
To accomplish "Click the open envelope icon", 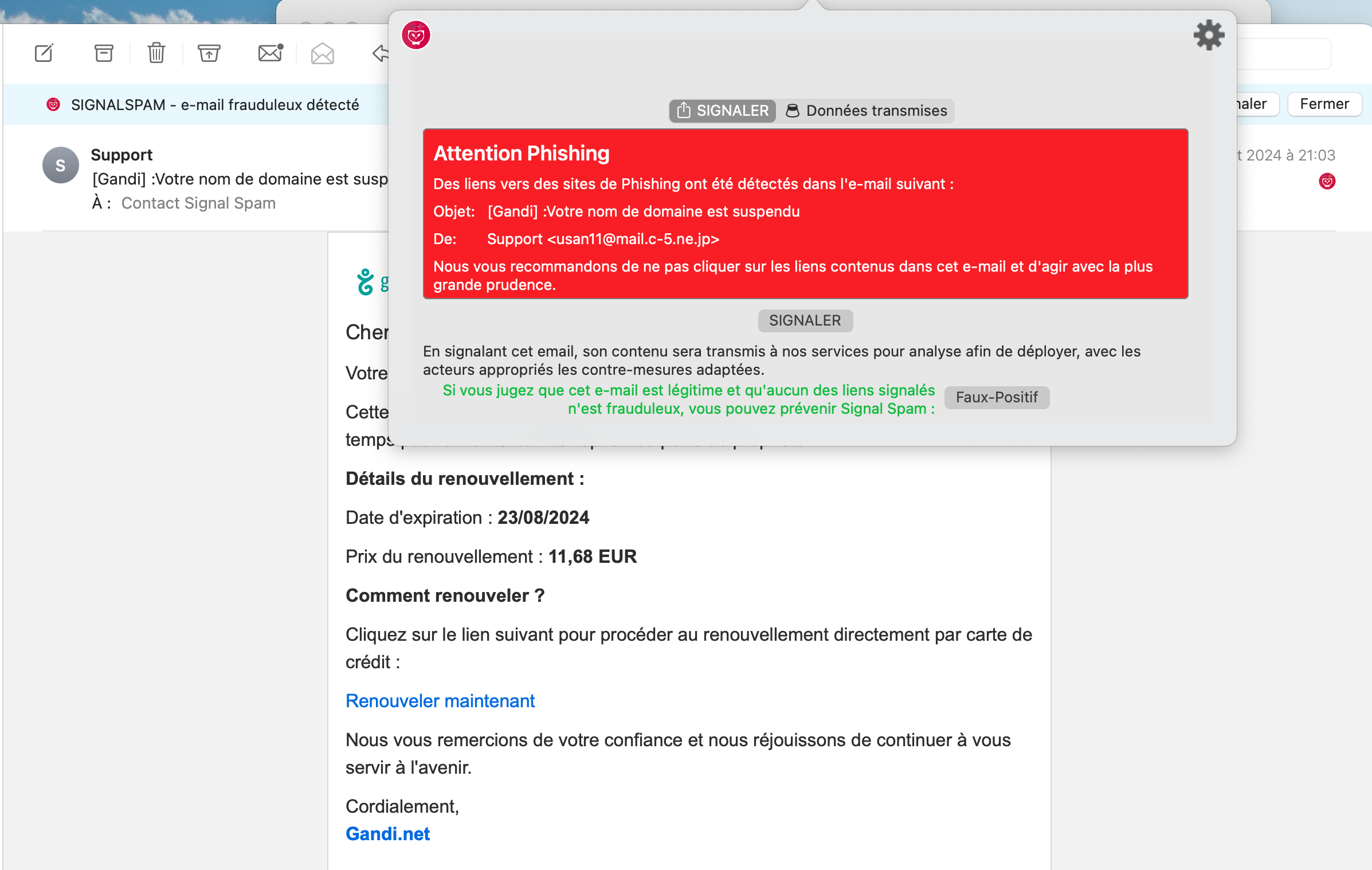I will [x=323, y=53].
